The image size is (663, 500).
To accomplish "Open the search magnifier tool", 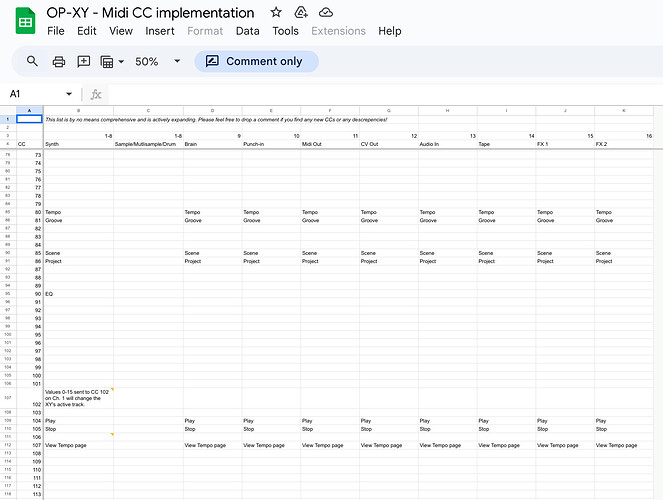I will point(33,61).
